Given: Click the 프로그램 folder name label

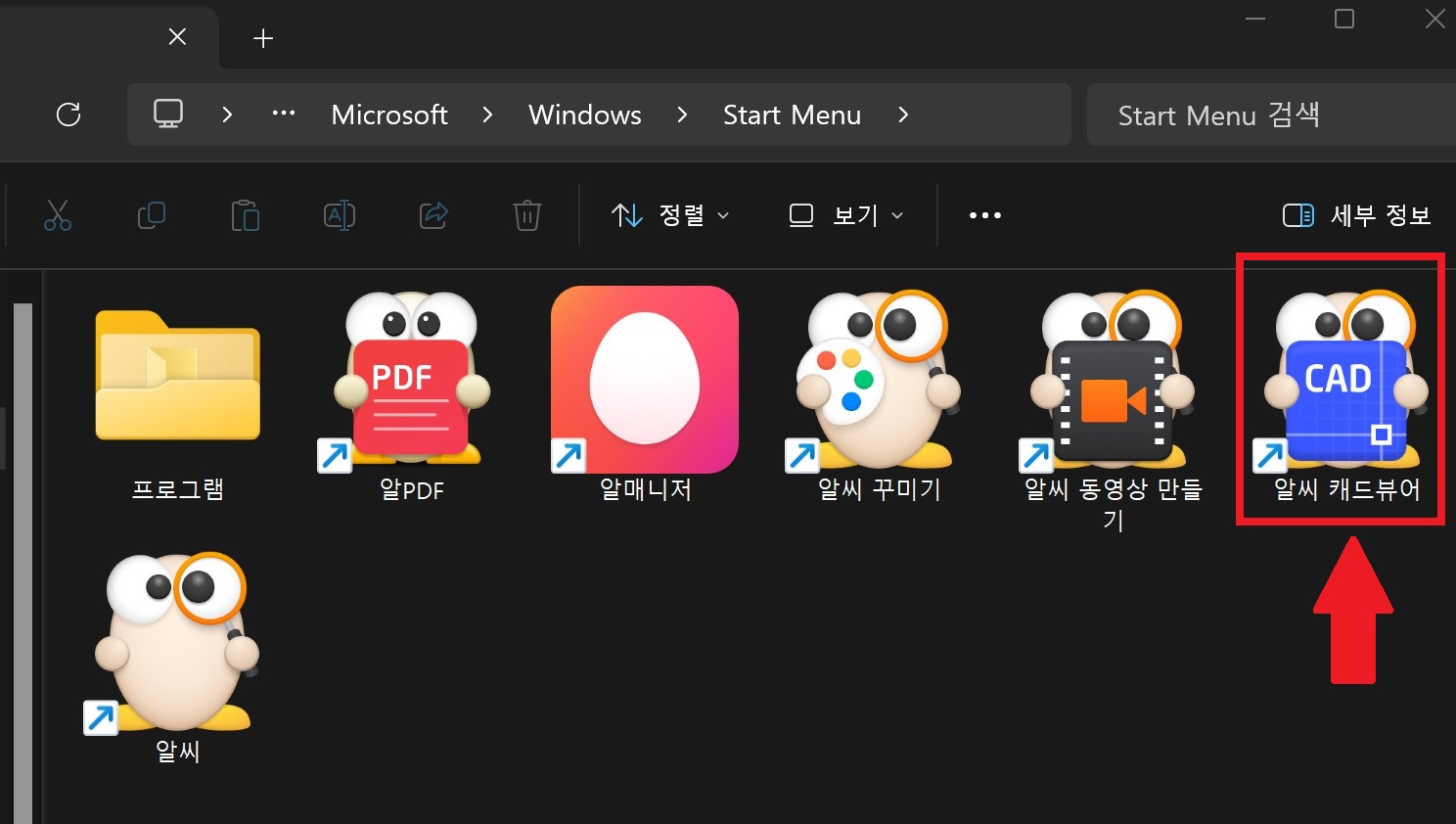Looking at the screenshot, I should pos(177,488).
